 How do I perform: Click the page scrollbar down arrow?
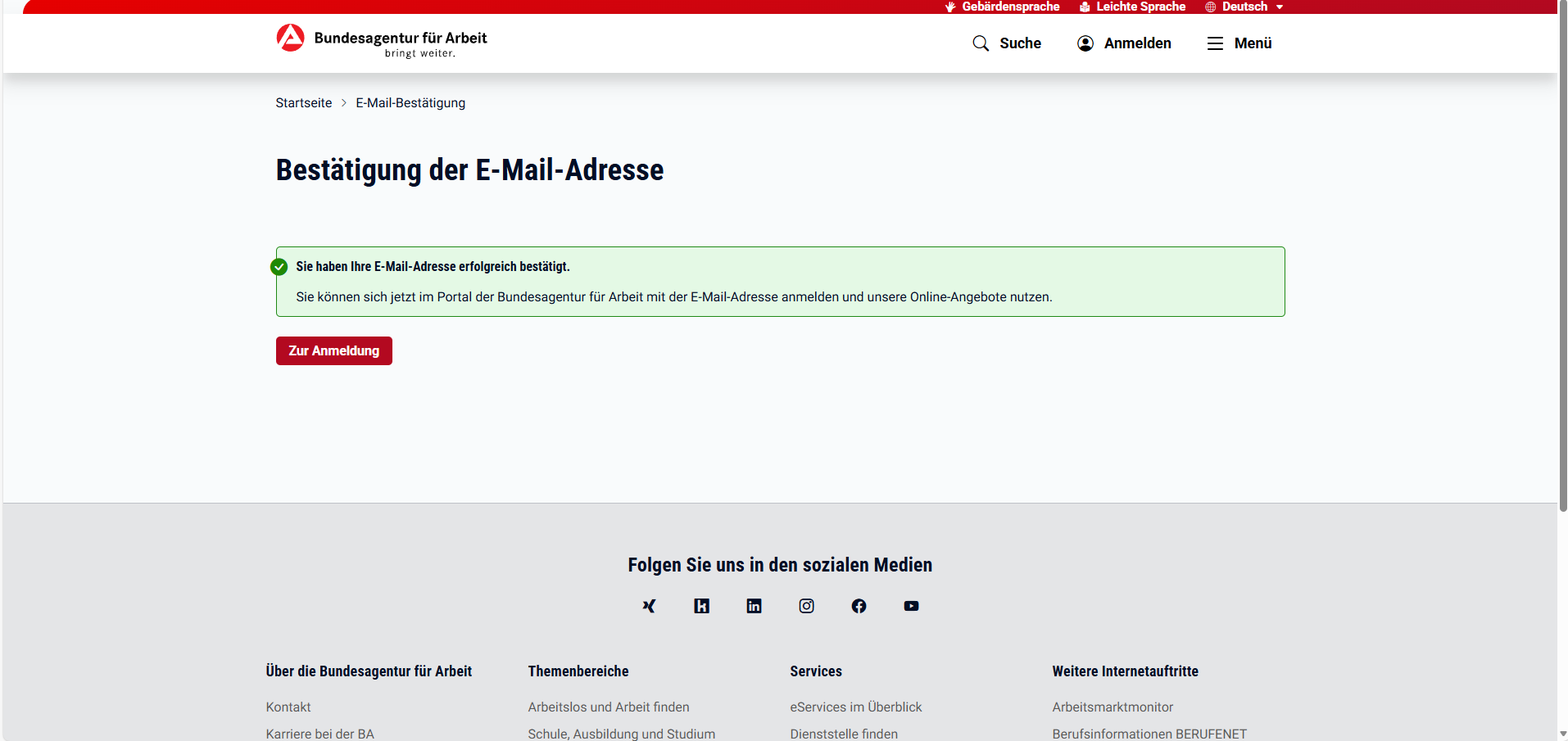point(1562,734)
